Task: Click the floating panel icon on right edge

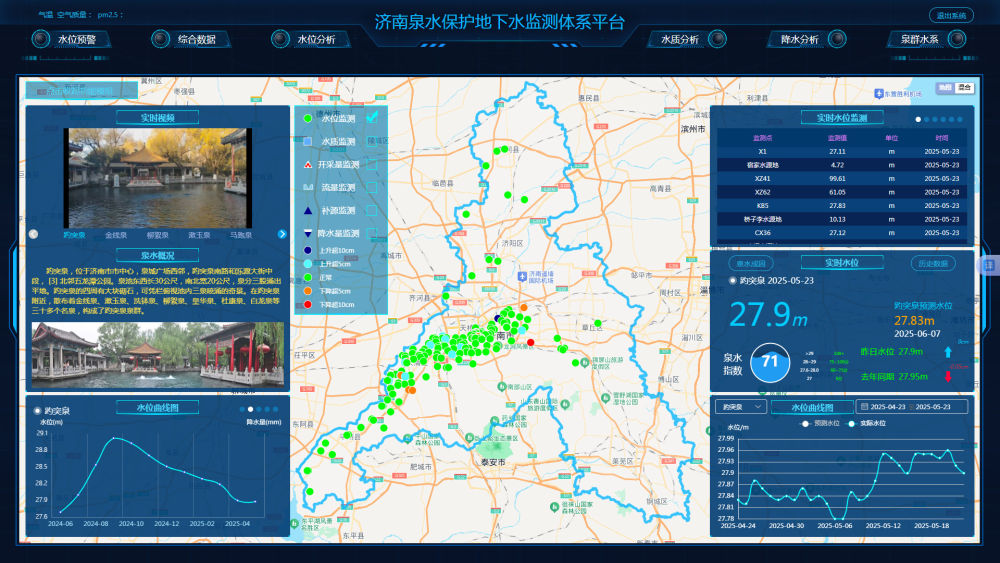Action: click(989, 265)
